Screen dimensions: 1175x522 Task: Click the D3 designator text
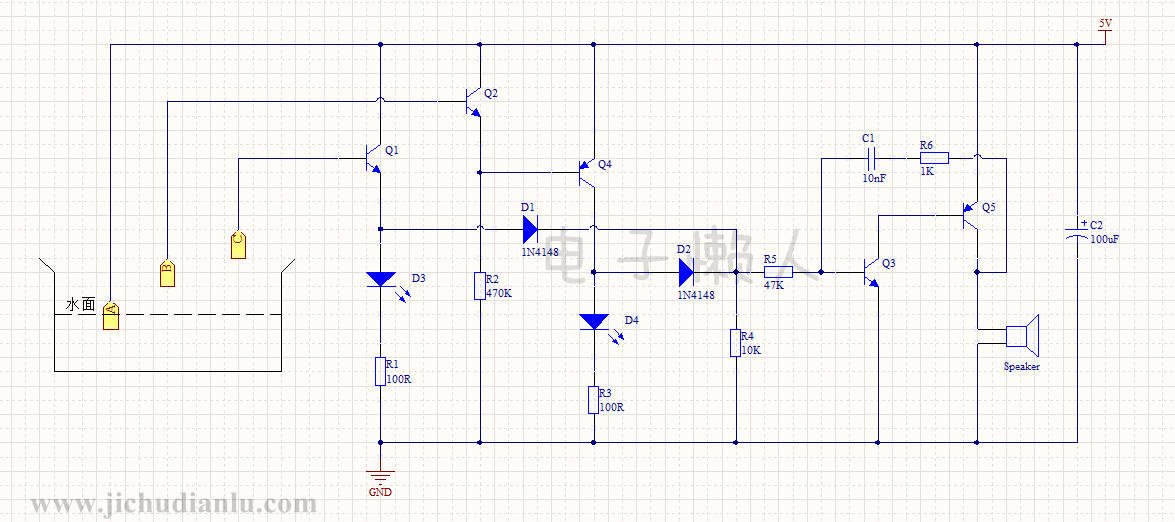[419, 278]
